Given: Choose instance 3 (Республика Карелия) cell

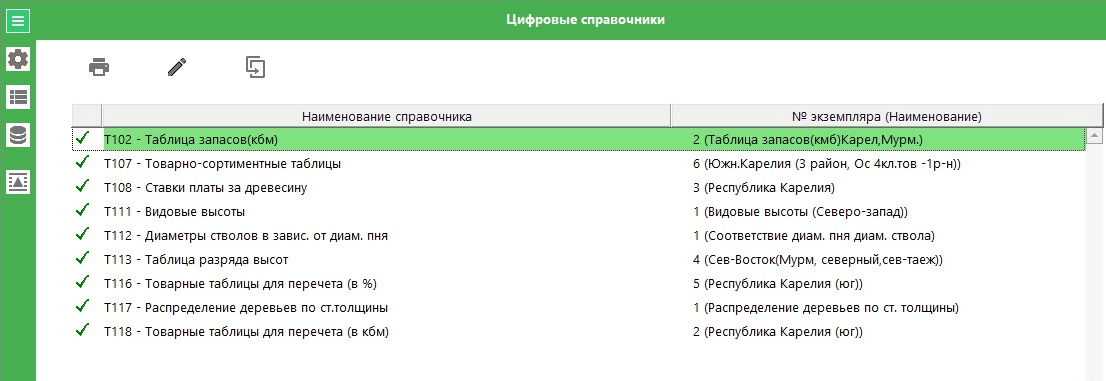Looking at the screenshot, I should (x=764, y=188).
